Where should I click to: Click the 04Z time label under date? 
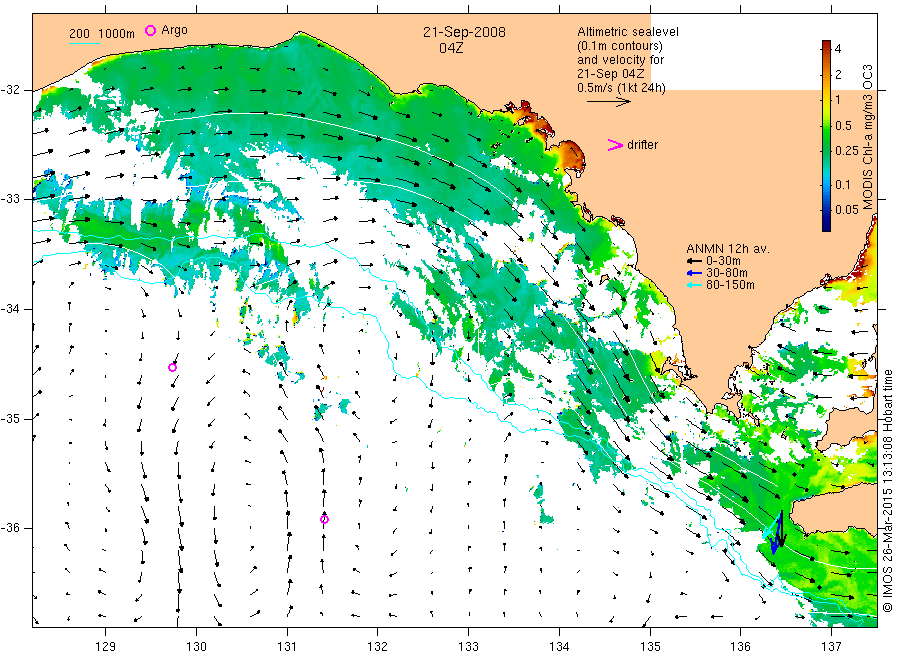(x=451, y=48)
